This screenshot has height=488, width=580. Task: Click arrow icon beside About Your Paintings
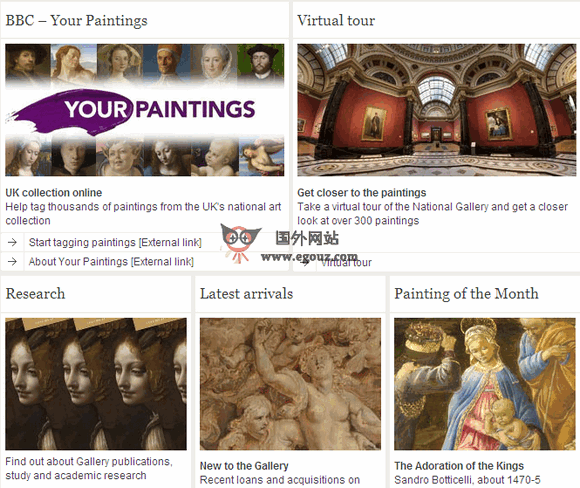[12, 262]
